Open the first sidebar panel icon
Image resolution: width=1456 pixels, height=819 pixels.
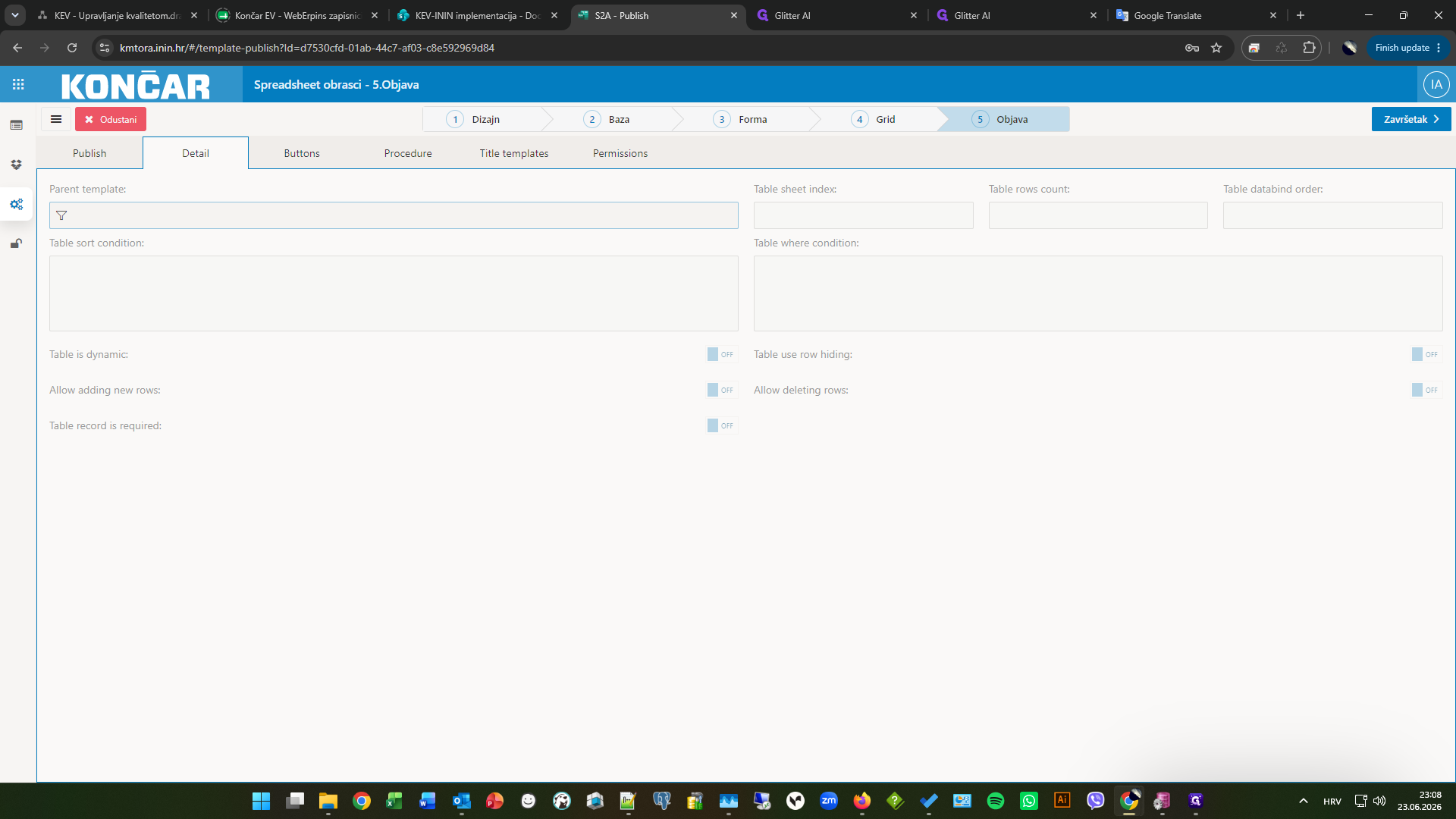click(17, 125)
